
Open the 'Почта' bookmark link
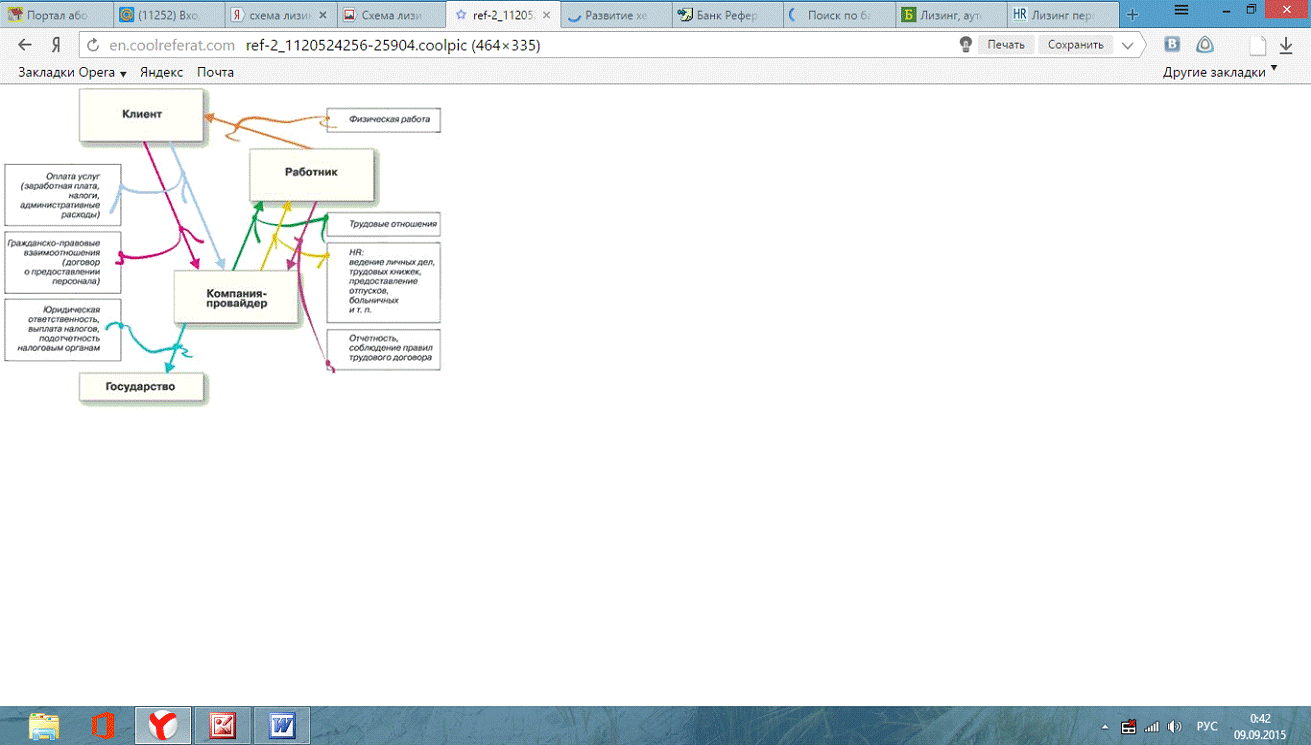tap(215, 73)
